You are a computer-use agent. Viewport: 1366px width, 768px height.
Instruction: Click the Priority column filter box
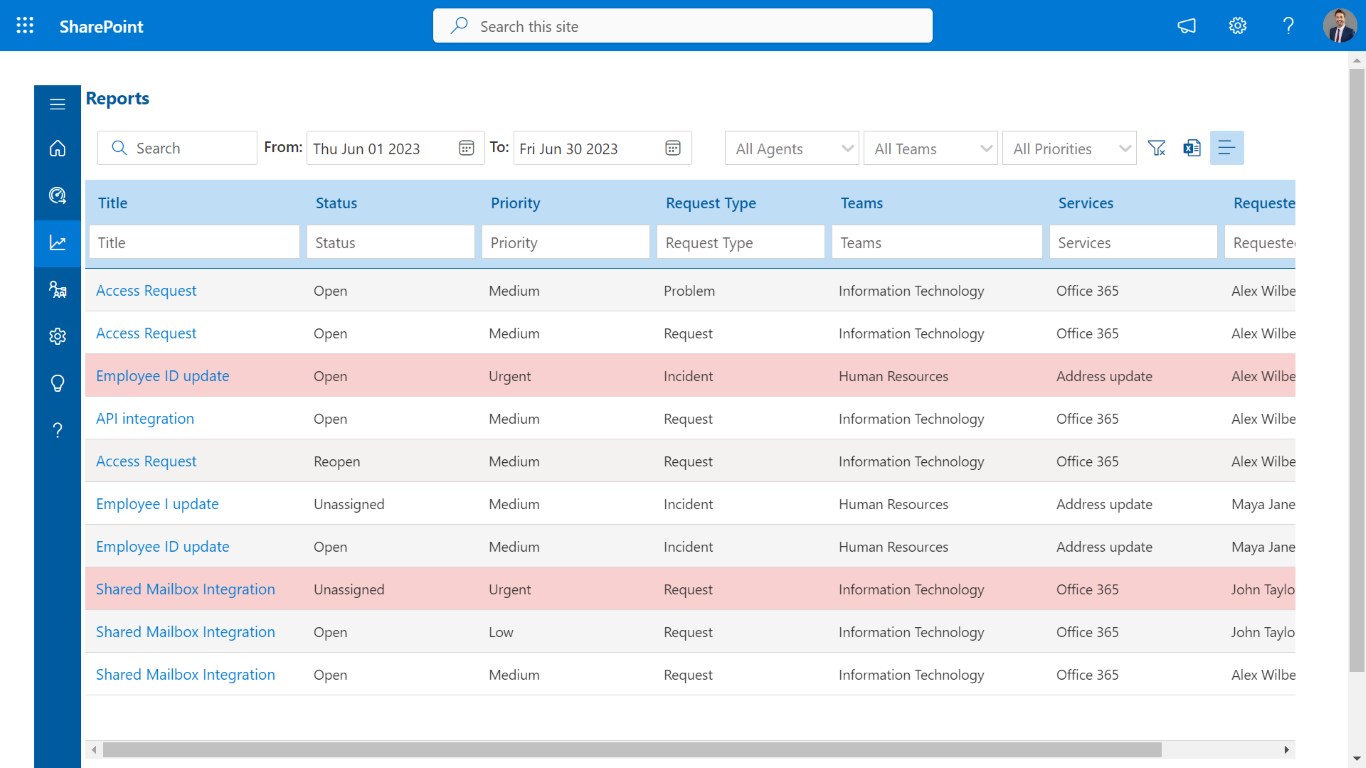(x=565, y=242)
